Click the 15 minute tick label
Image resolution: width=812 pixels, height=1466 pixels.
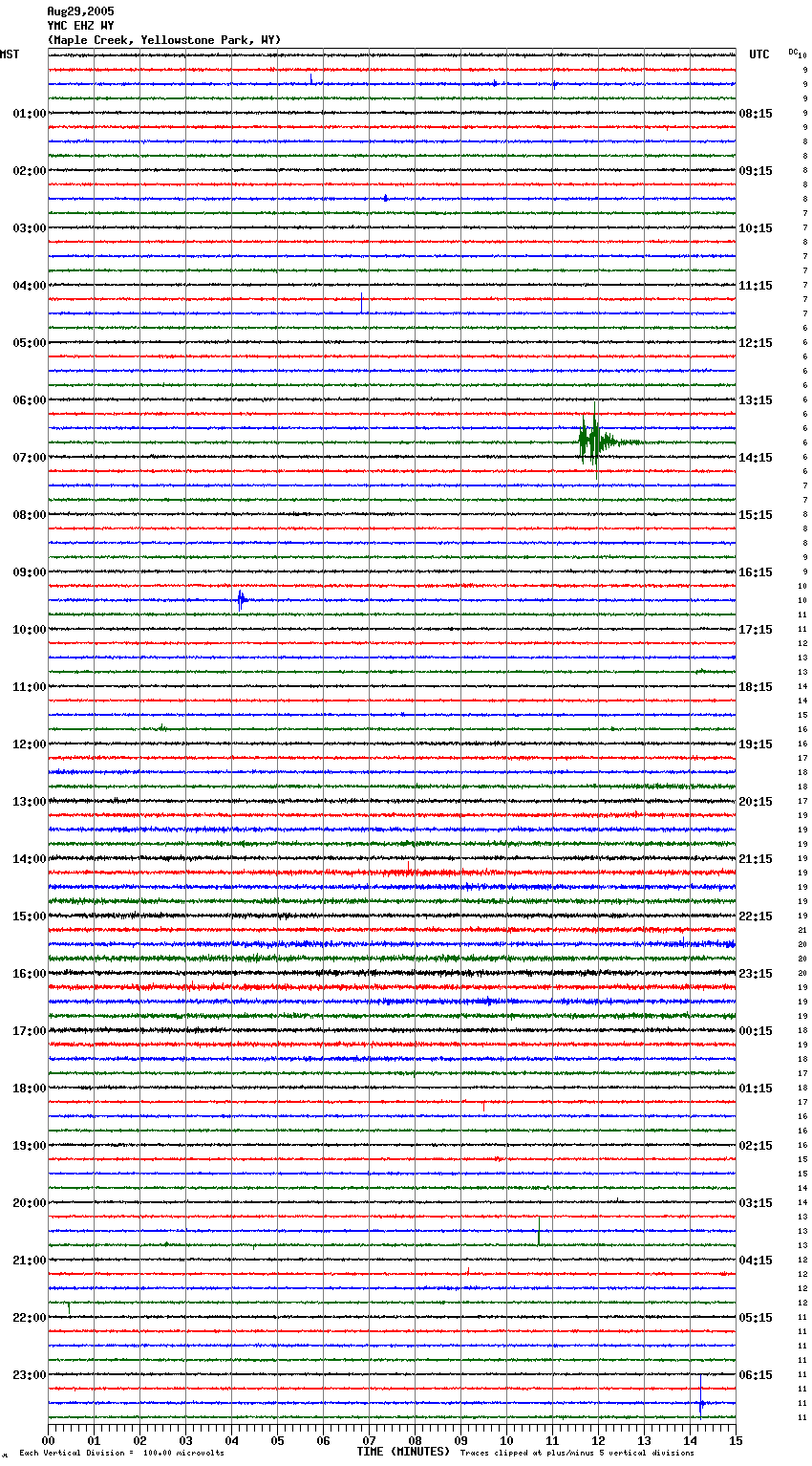point(736,1440)
